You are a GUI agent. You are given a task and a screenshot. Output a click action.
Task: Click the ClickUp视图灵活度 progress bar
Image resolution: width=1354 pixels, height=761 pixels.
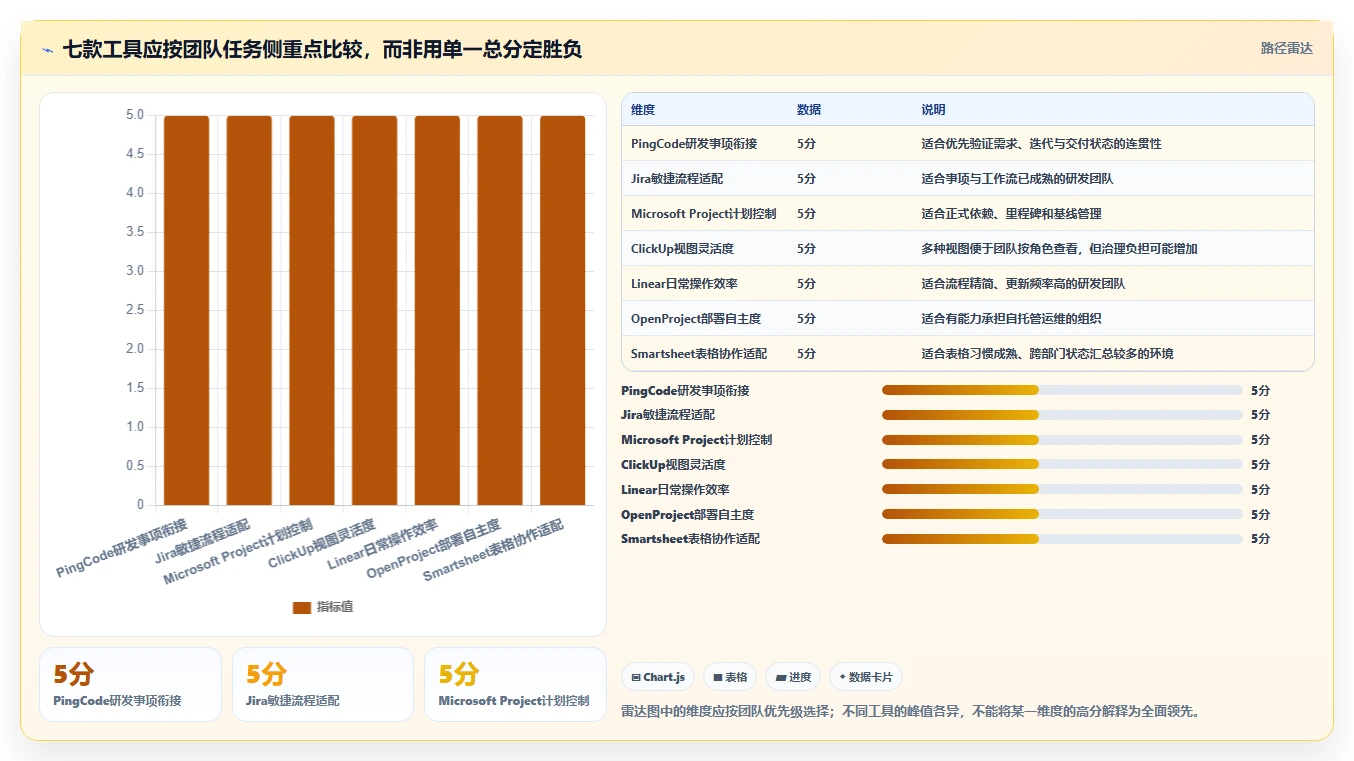[x=1062, y=465]
